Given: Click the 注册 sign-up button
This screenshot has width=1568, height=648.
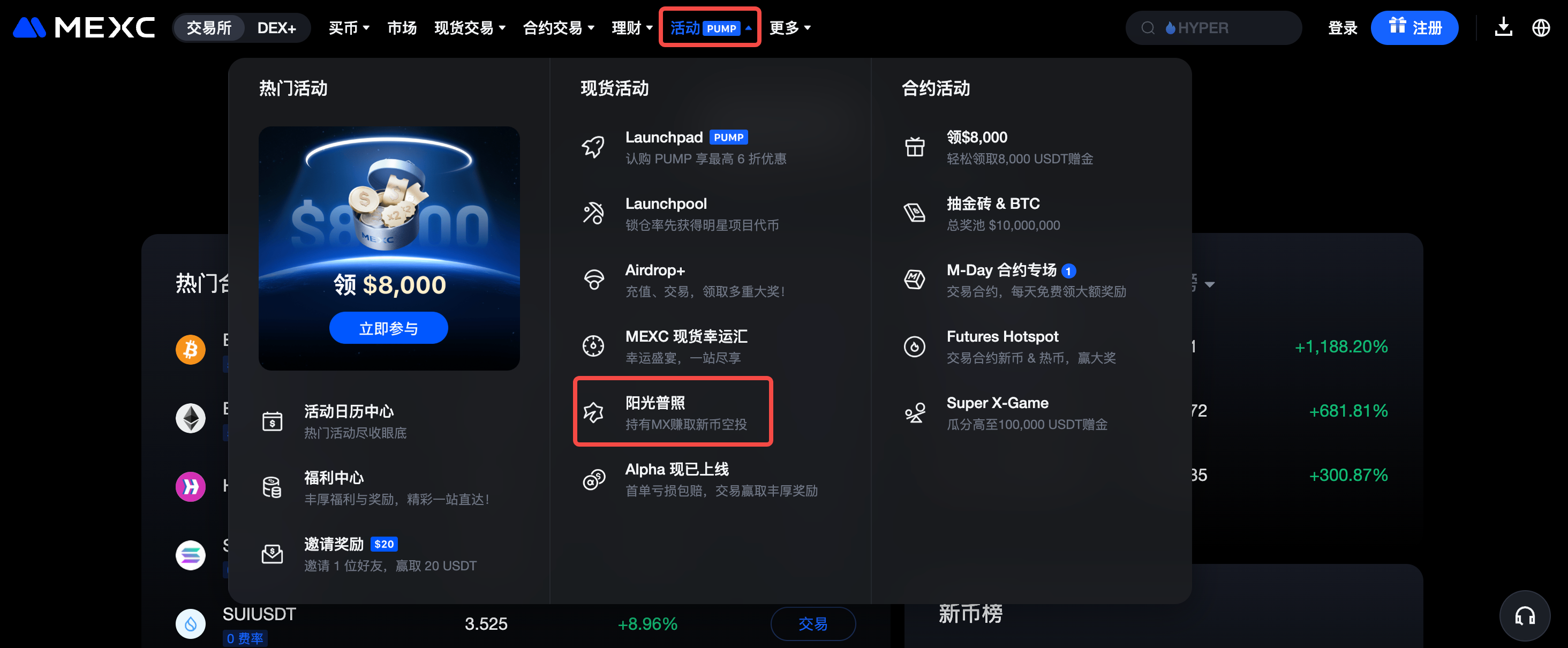Looking at the screenshot, I should pos(1414,28).
